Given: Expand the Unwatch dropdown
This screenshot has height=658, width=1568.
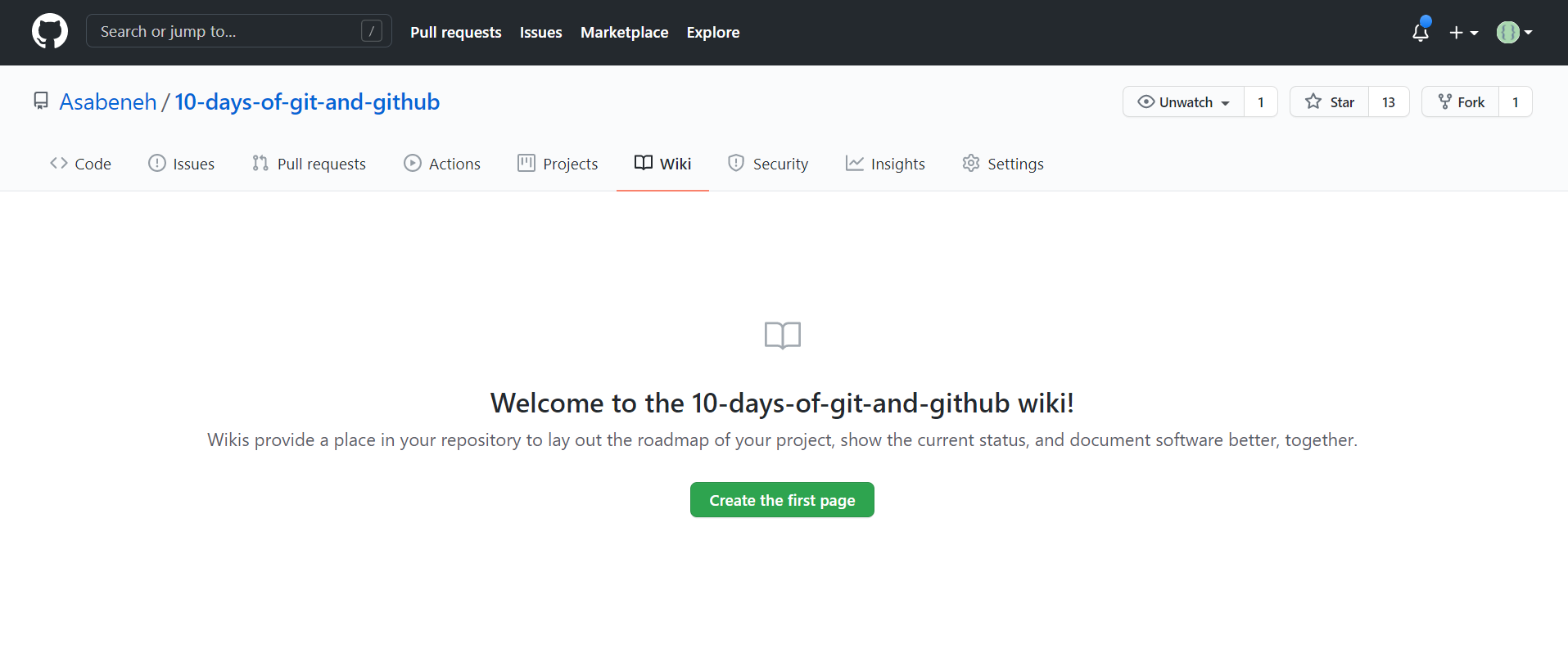Looking at the screenshot, I should click(x=1184, y=102).
